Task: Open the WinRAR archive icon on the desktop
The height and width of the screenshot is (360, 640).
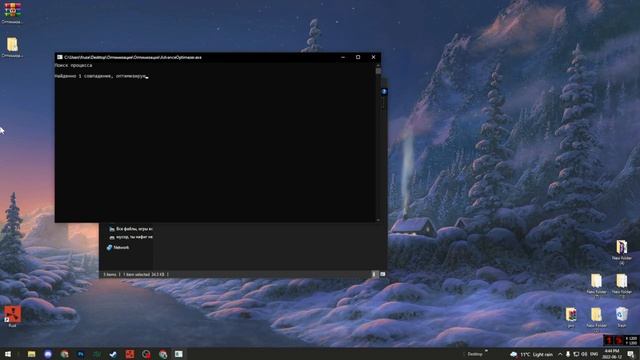Action: click(12, 10)
